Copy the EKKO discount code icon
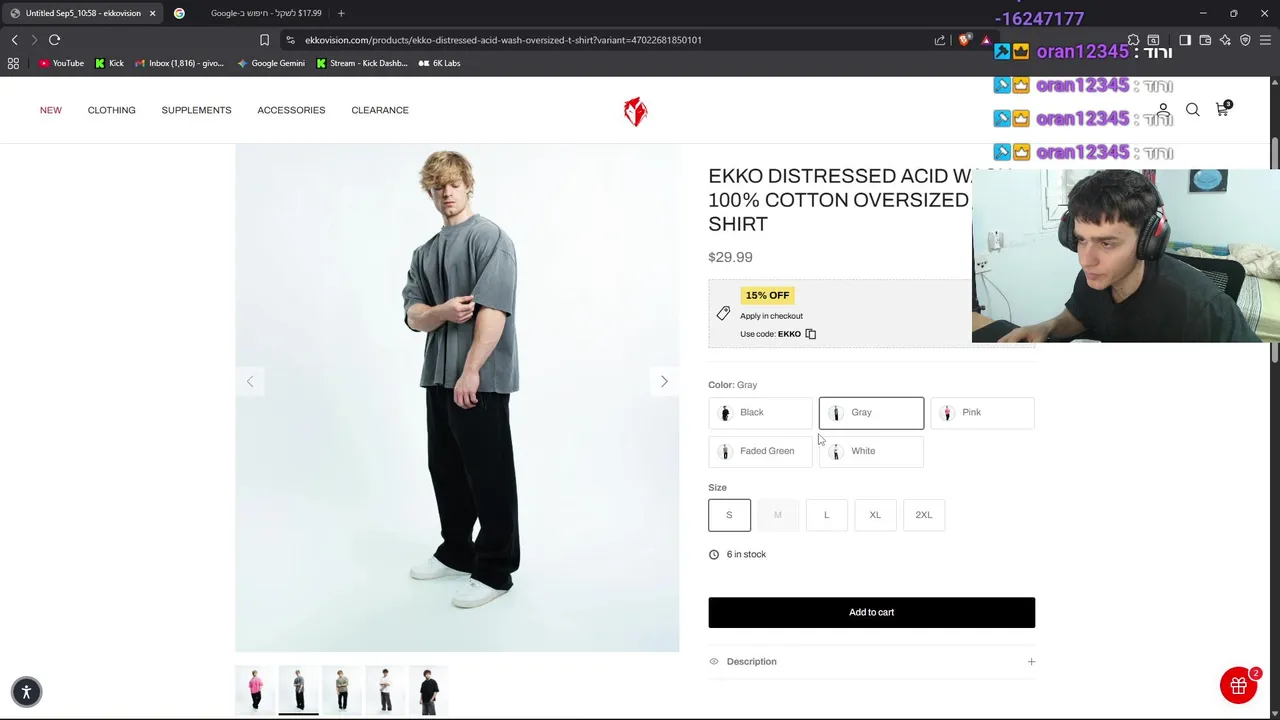 pos(811,334)
